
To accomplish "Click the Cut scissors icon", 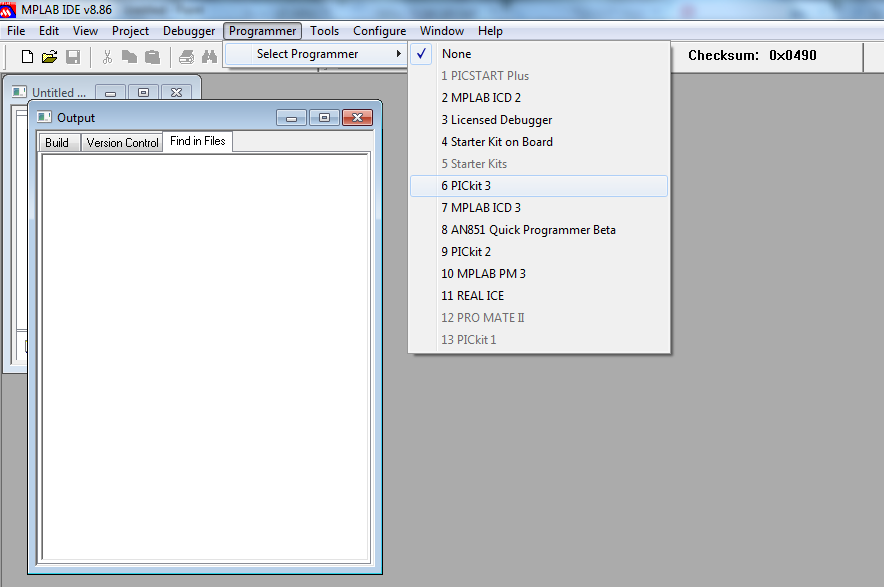I will coord(107,57).
